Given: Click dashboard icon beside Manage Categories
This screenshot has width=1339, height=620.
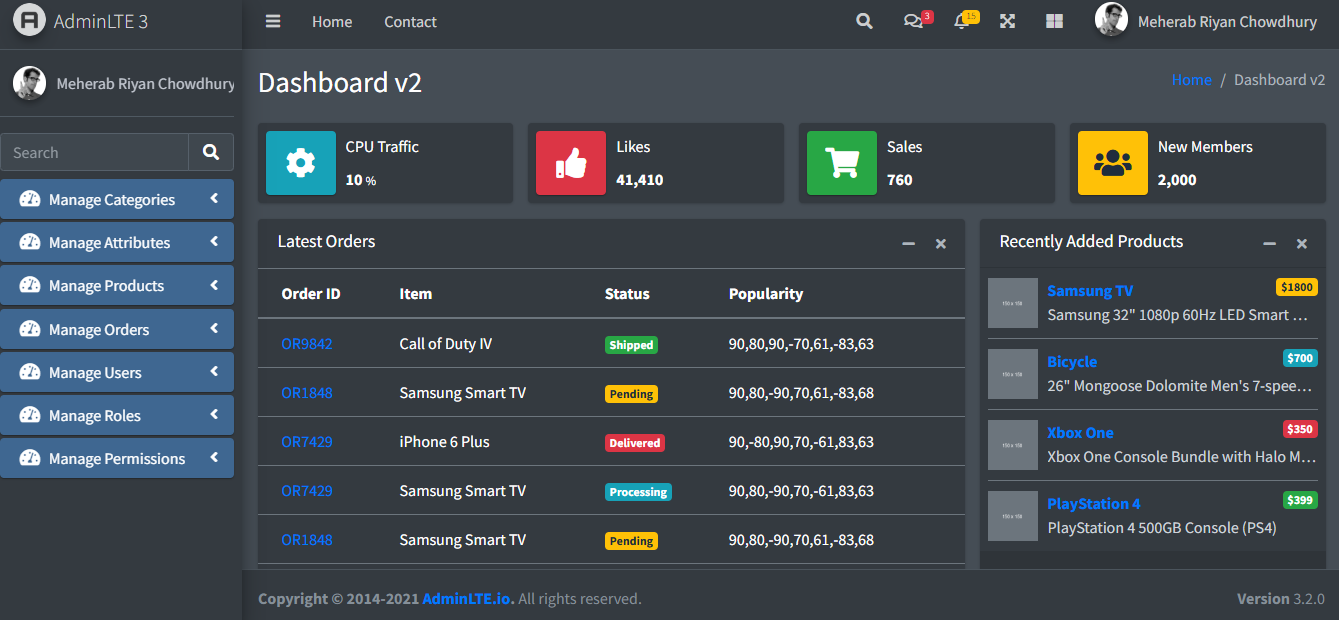Looking at the screenshot, I should [30, 199].
